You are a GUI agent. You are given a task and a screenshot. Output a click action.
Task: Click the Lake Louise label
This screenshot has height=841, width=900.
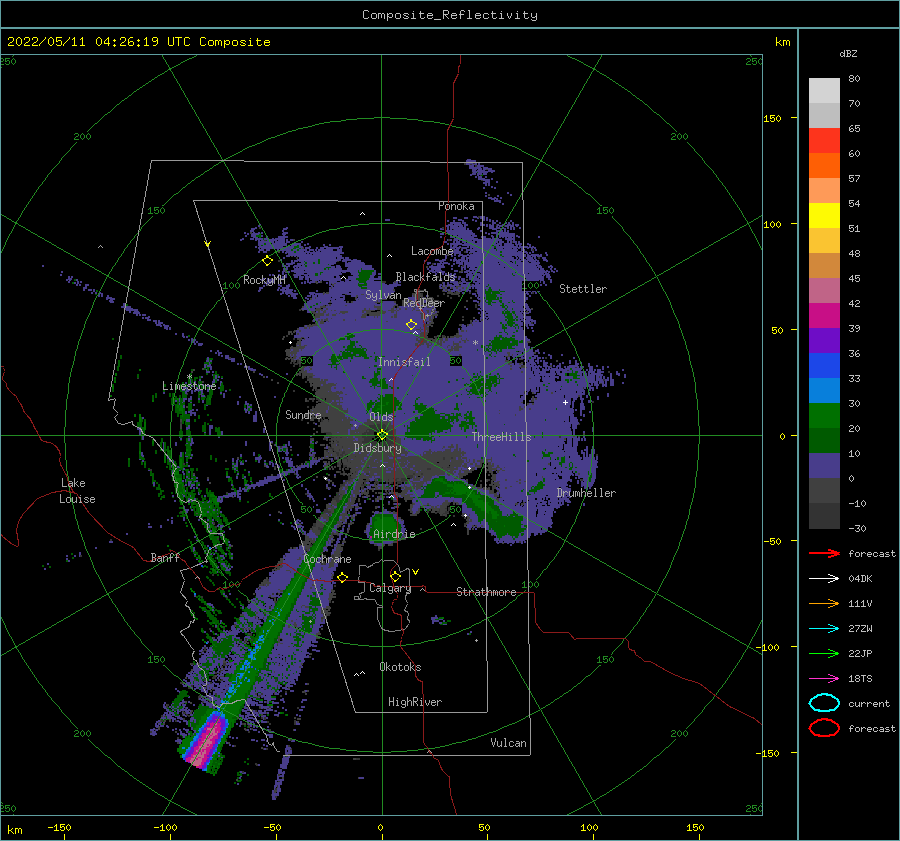(x=77, y=491)
